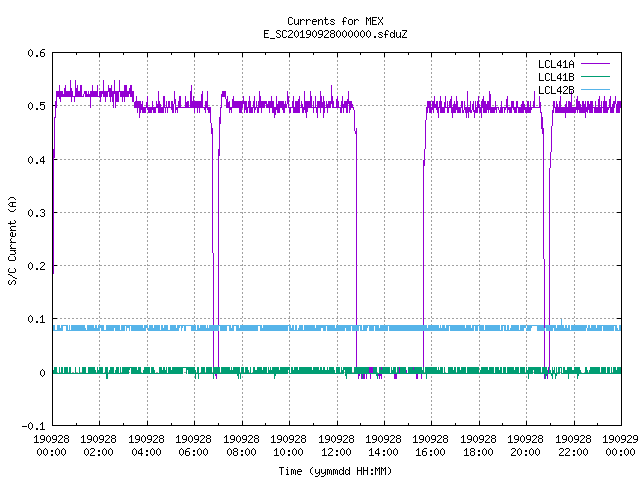Screen dimensions: 640x480
Task: Click the green LCL41B legend line sample
Action: (x=595, y=76)
